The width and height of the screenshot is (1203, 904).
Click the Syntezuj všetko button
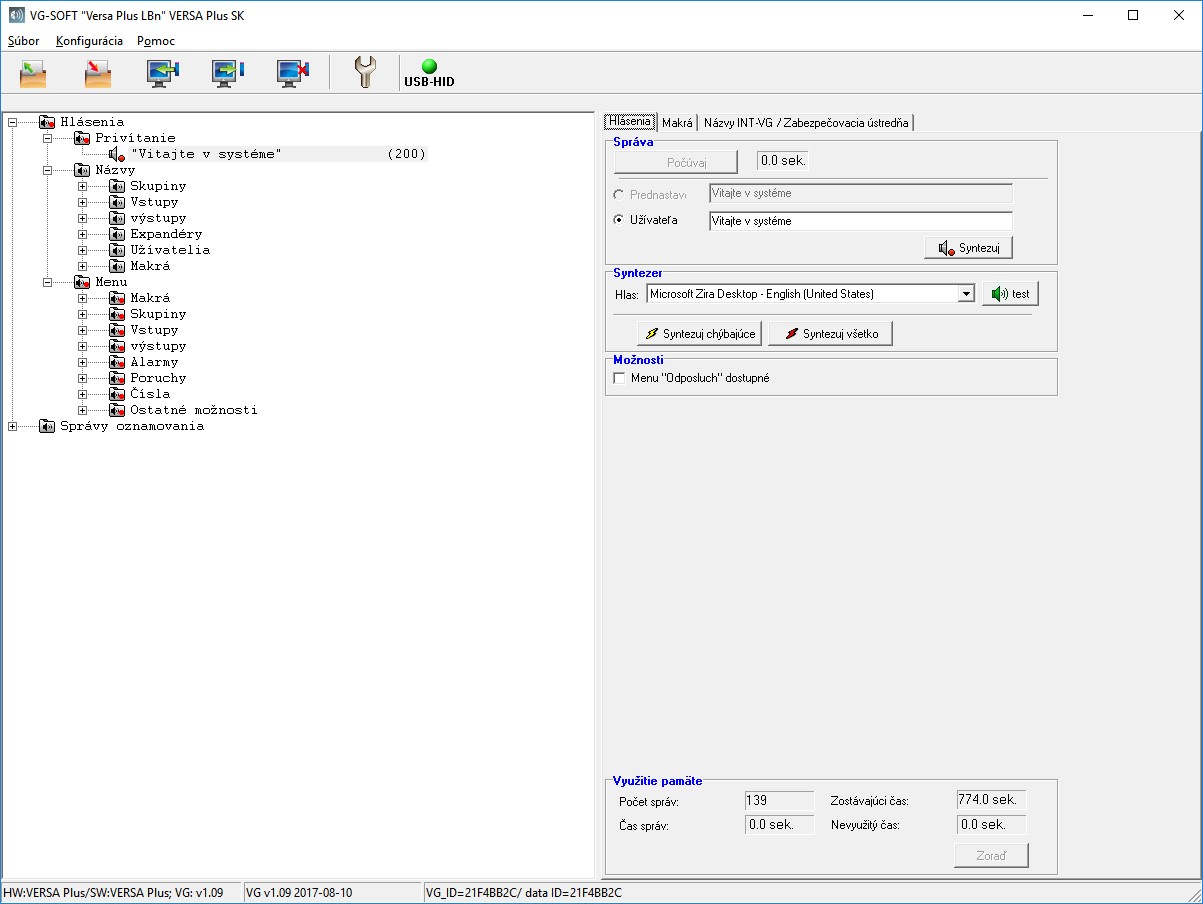click(x=830, y=334)
